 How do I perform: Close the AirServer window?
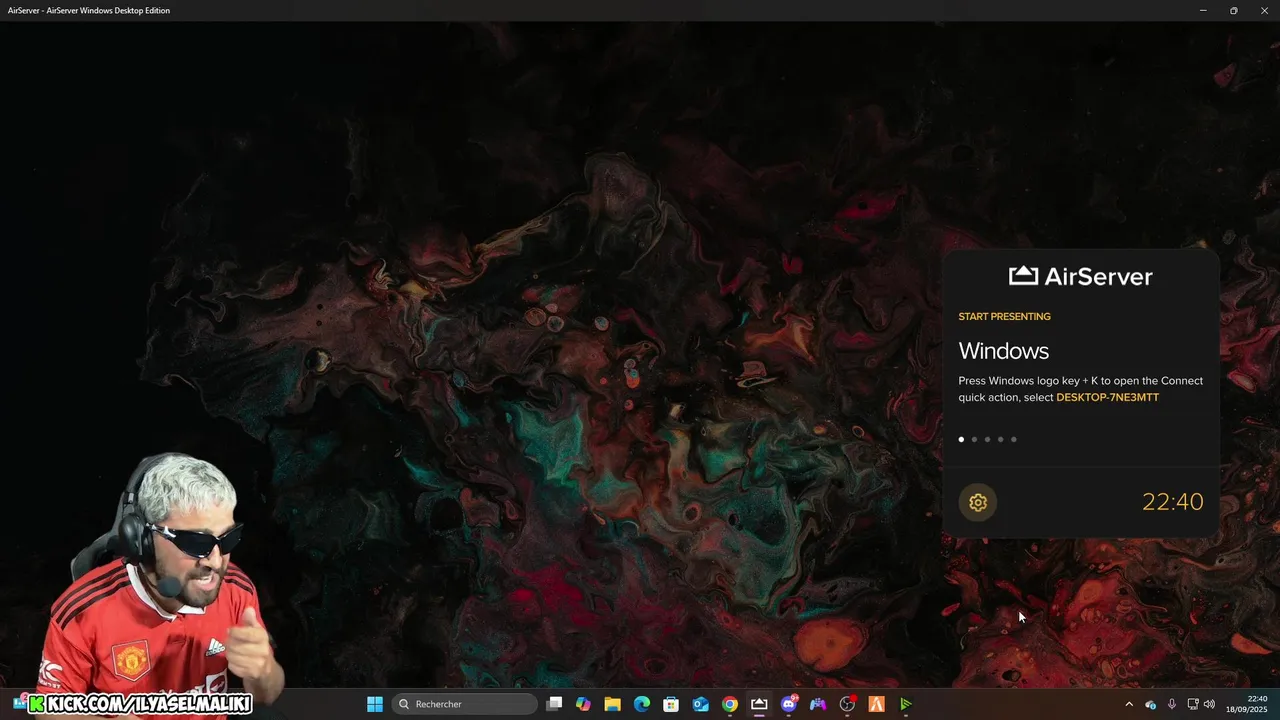point(1264,10)
